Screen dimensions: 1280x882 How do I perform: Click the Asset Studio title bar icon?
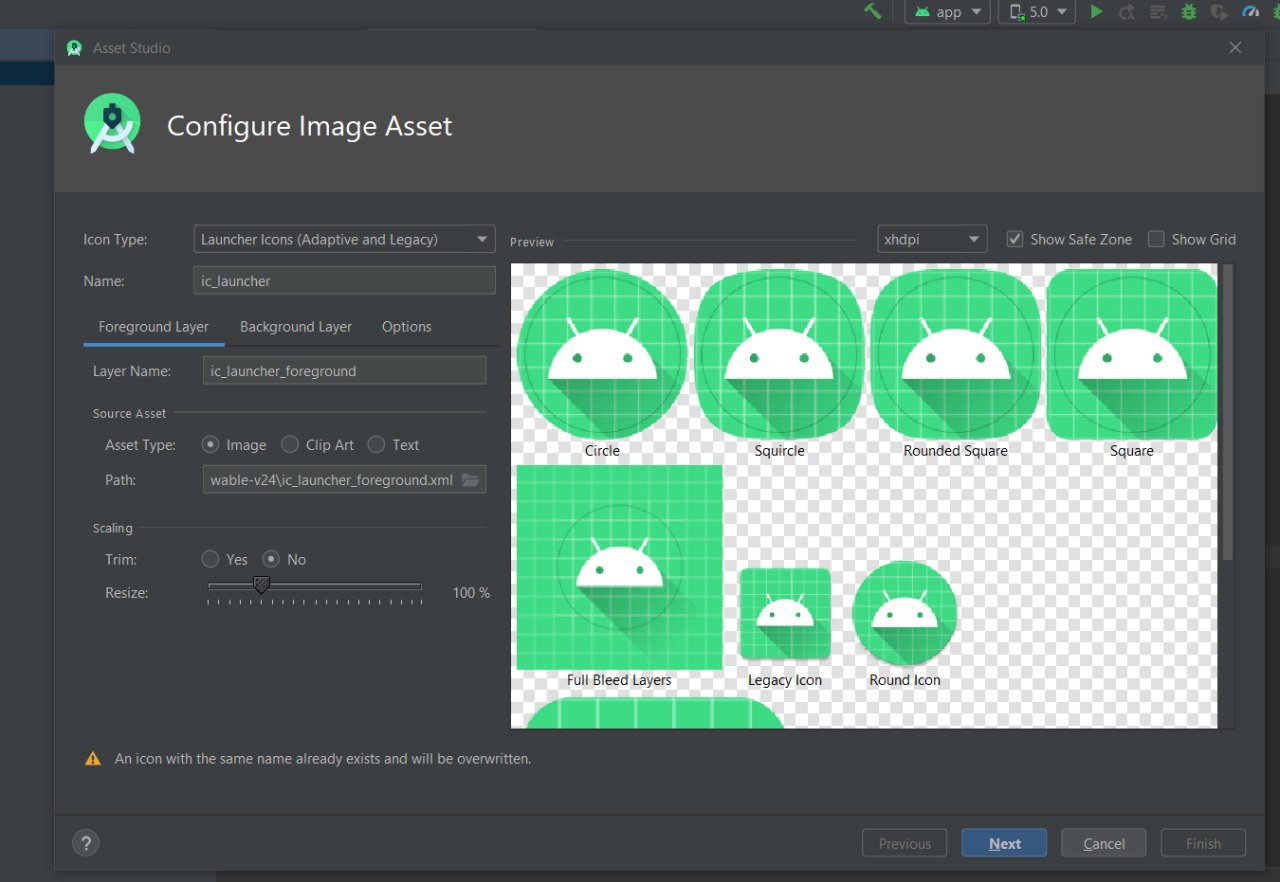[x=74, y=48]
